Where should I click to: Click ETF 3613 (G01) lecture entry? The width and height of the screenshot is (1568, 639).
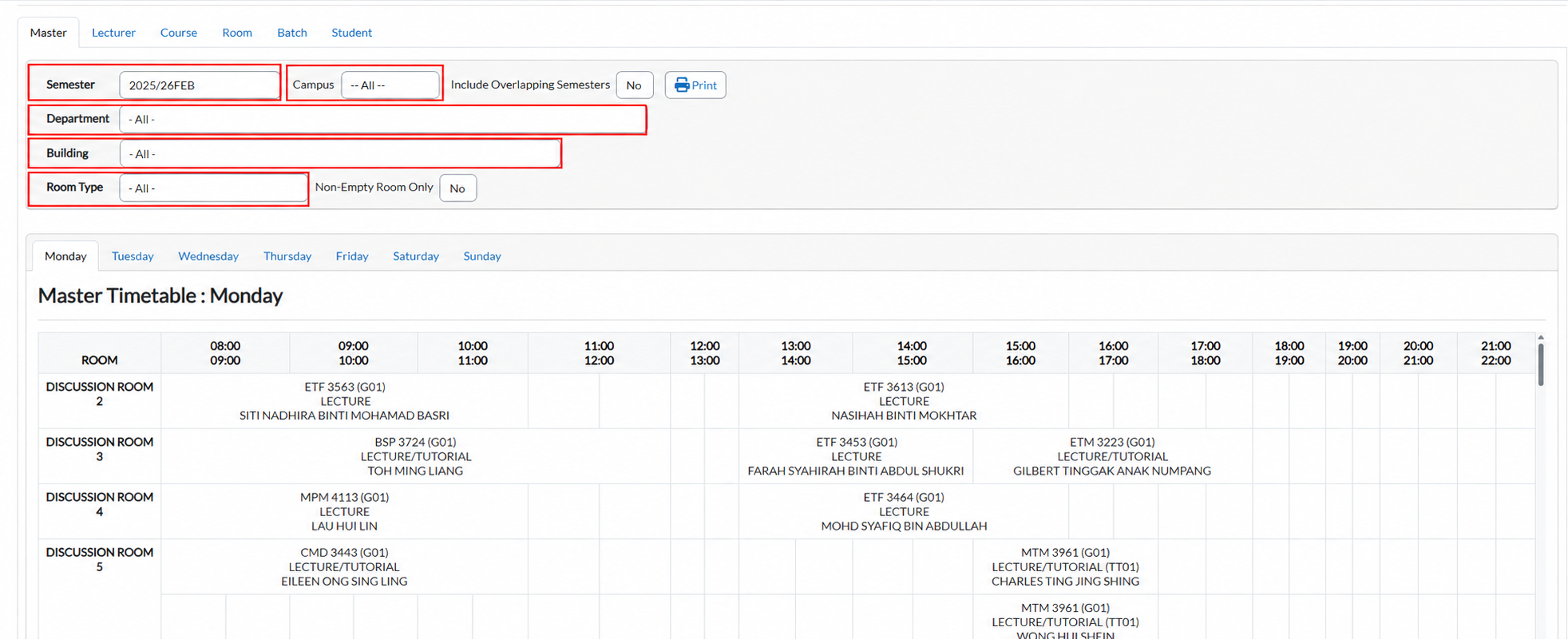click(x=904, y=401)
